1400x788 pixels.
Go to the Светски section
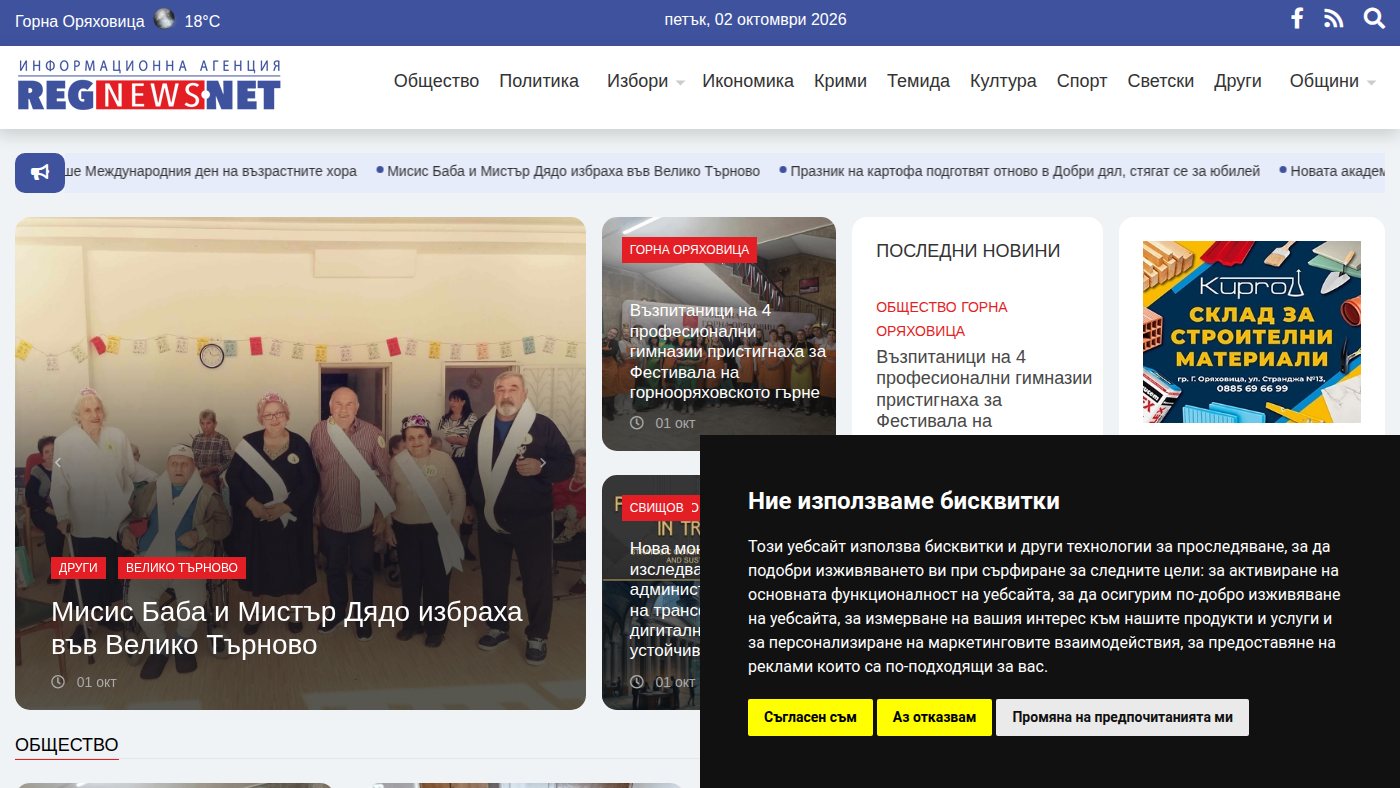tap(1160, 81)
